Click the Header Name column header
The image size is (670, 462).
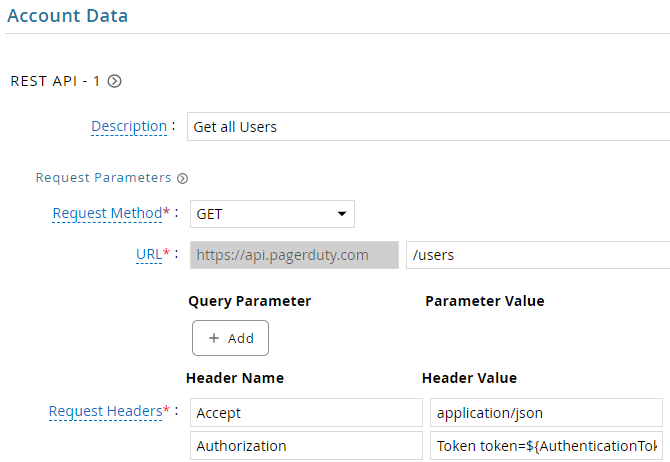[235, 378]
